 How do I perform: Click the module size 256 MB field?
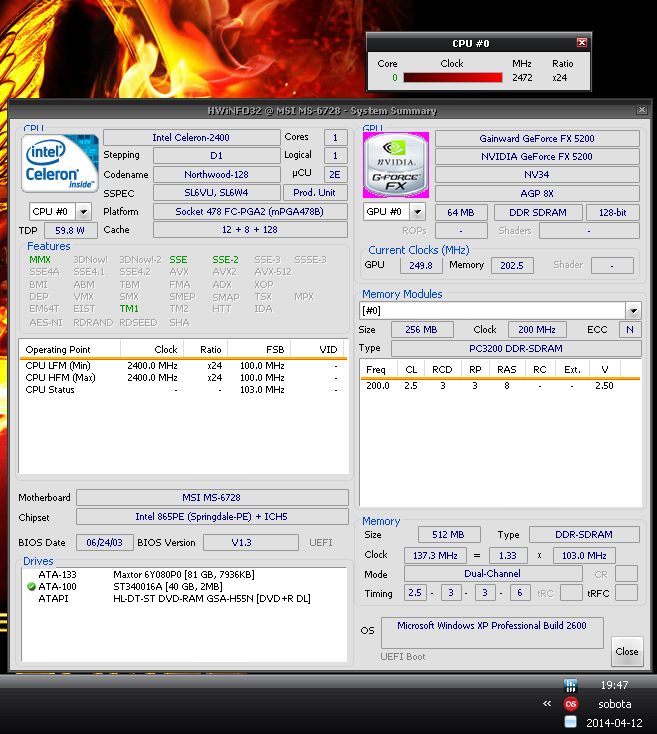click(x=422, y=330)
